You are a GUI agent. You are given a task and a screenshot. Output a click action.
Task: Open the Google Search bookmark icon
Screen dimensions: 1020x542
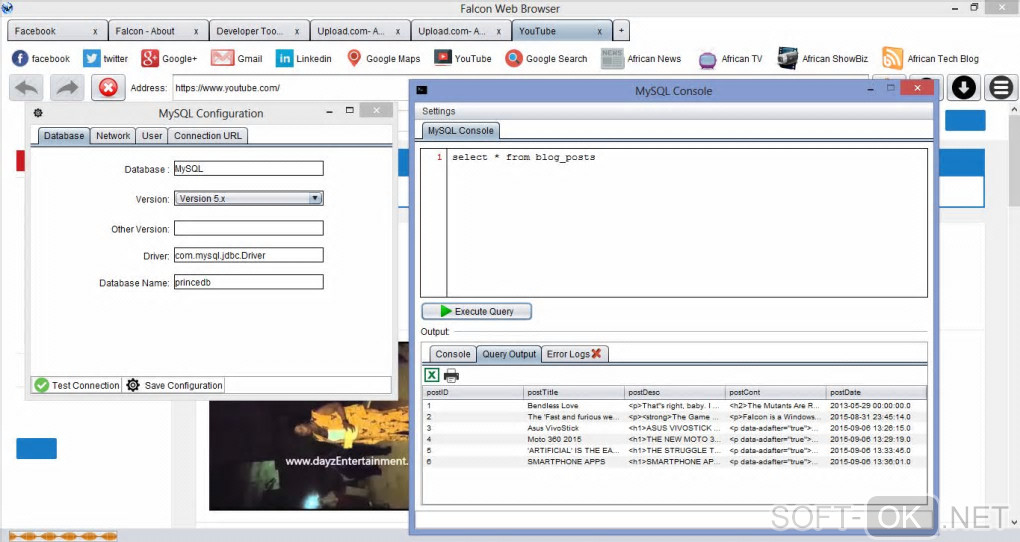tap(514, 59)
